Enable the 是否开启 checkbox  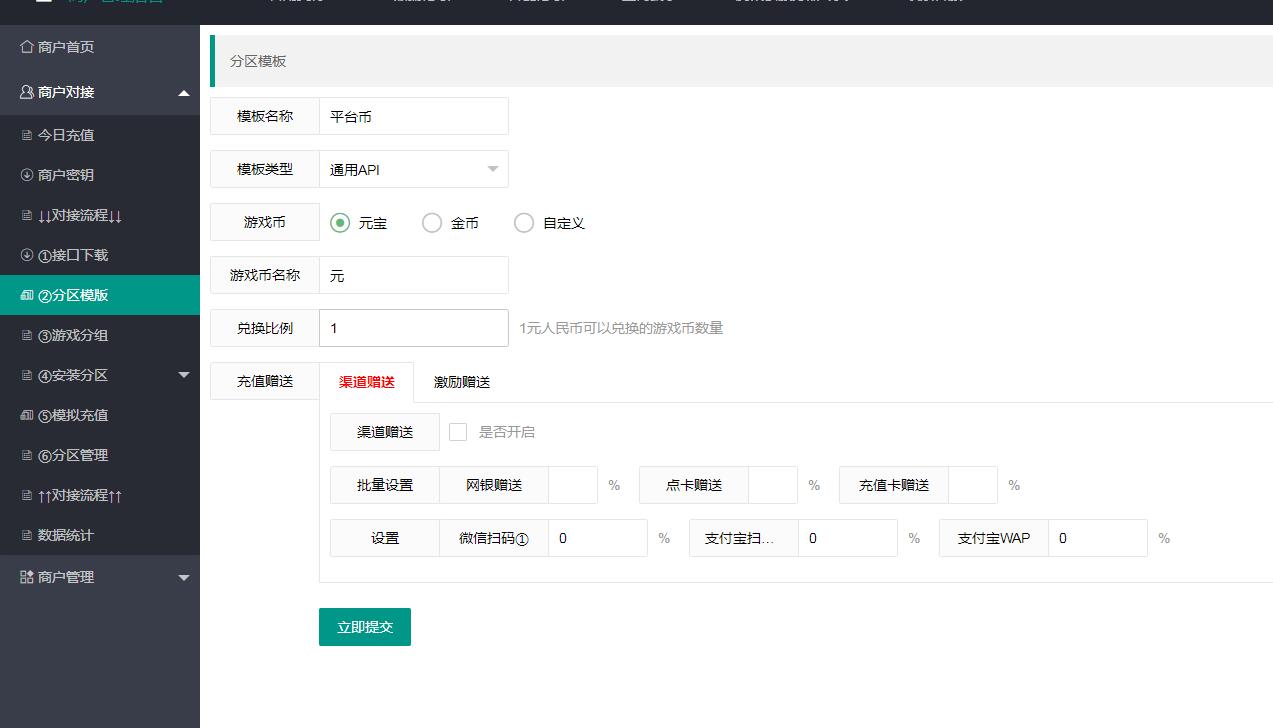[458, 432]
